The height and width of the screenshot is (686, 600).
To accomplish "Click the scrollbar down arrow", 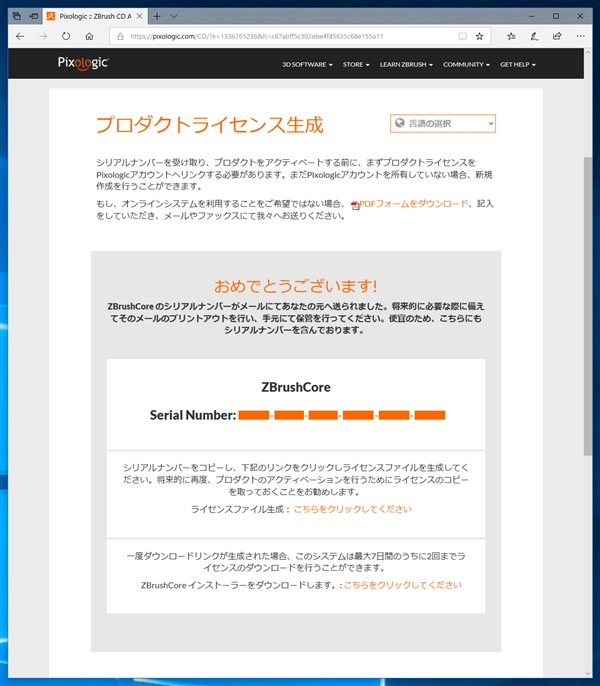I will 588,673.
